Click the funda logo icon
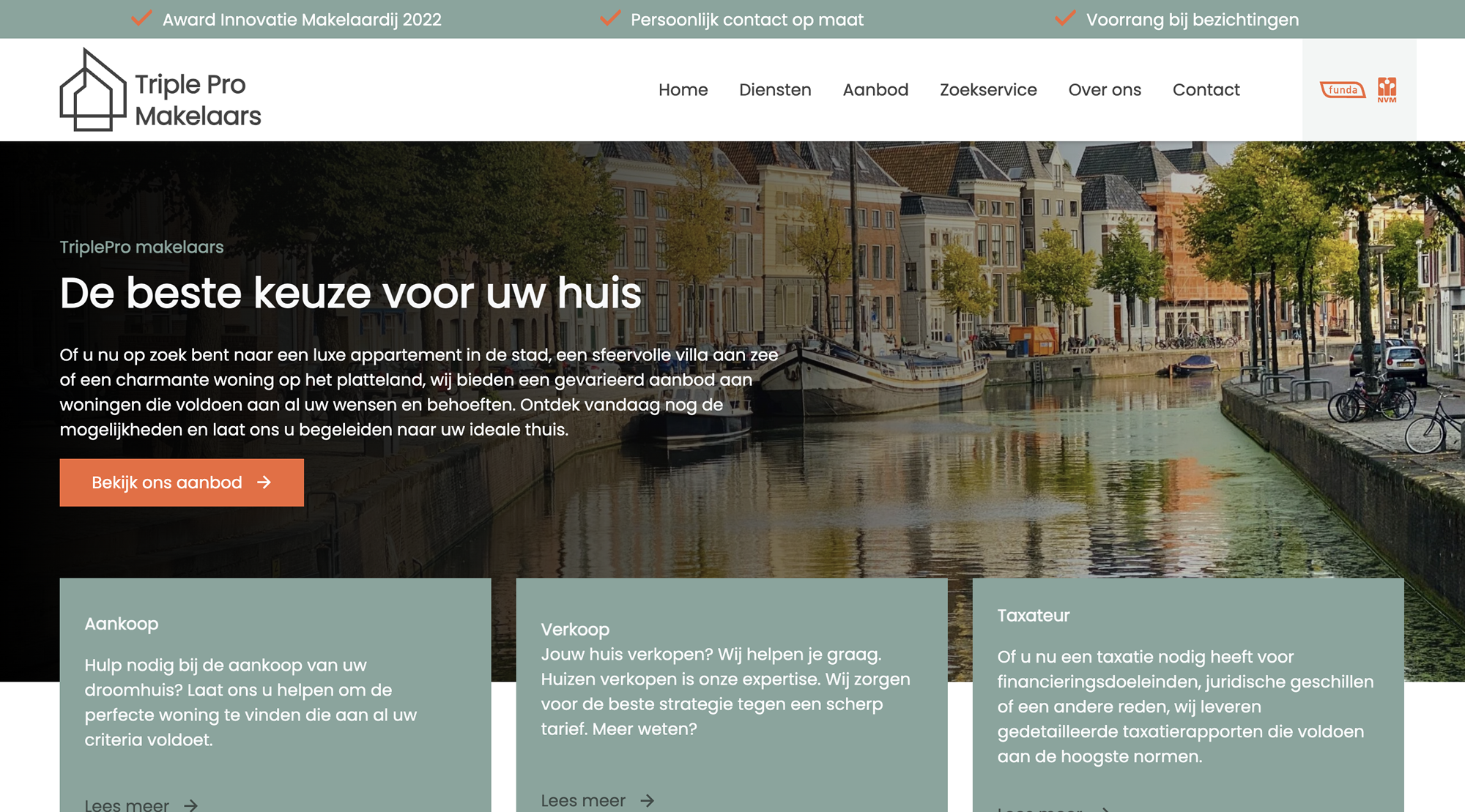Viewport: 1465px width, 812px height. pos(1343,89)
